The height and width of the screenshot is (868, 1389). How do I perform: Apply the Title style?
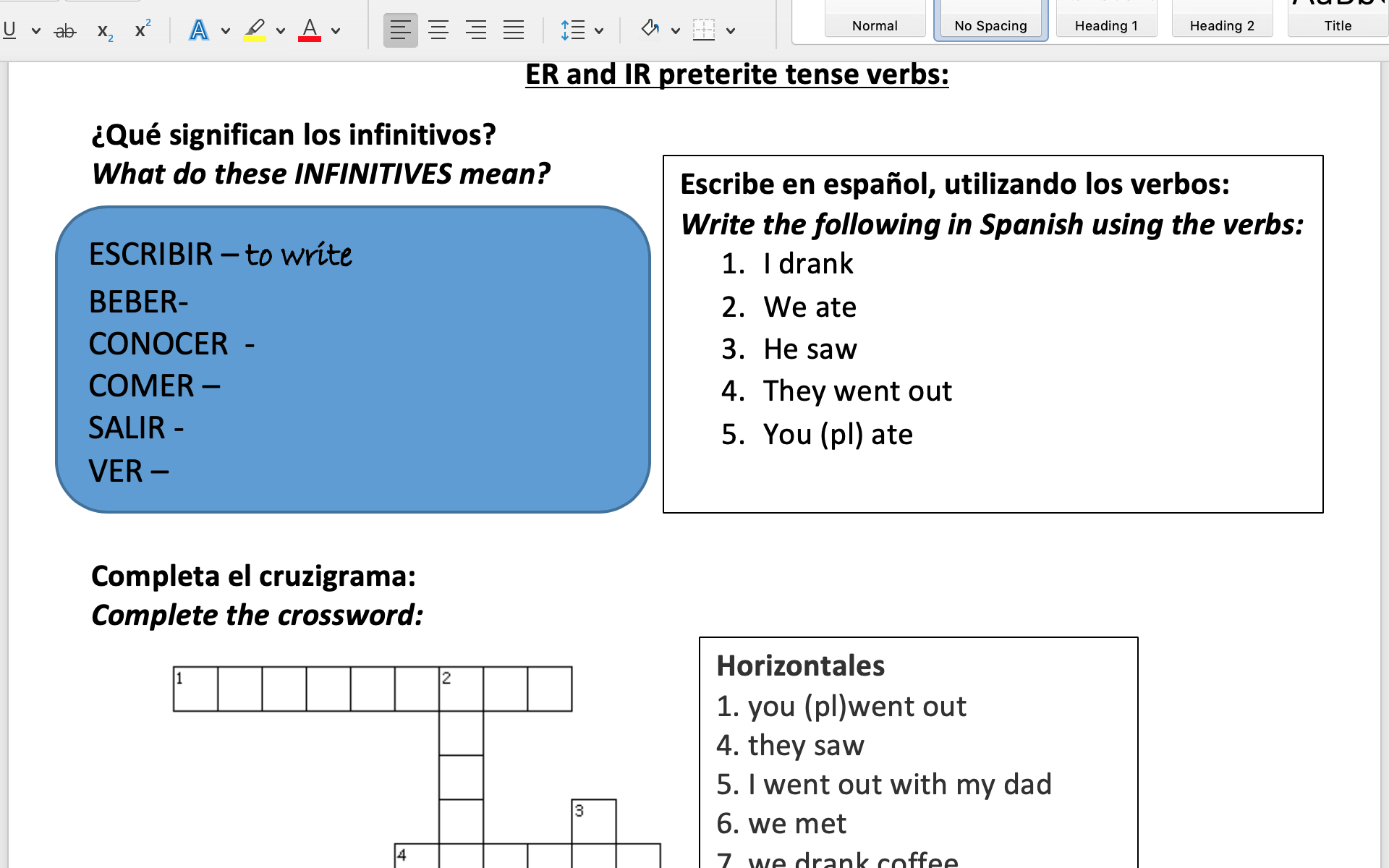tap(1338, 20)
